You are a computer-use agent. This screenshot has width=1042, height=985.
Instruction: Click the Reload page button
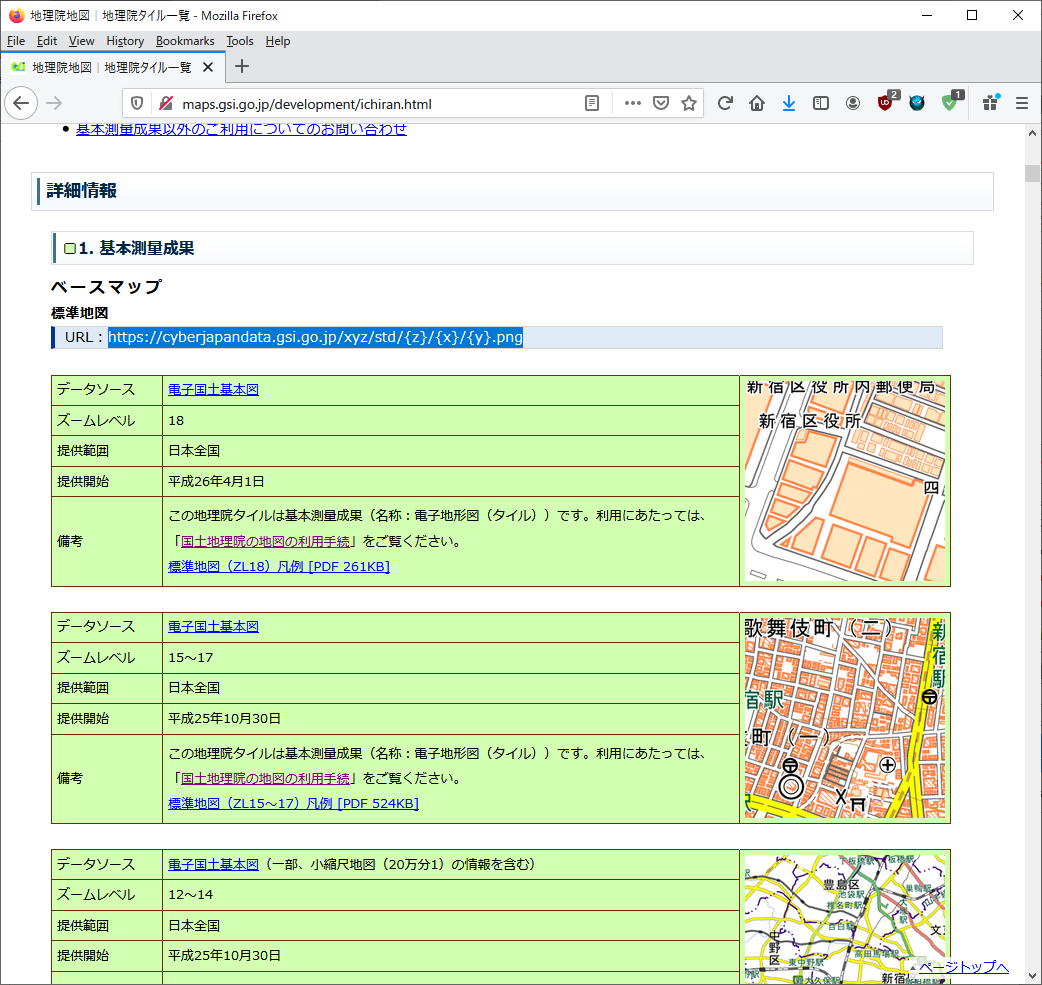[725, 103]
